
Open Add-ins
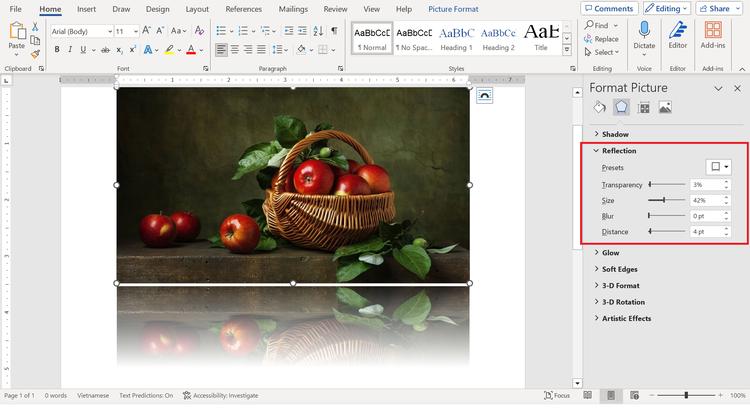pyautogui.click(x=713, y=35)
